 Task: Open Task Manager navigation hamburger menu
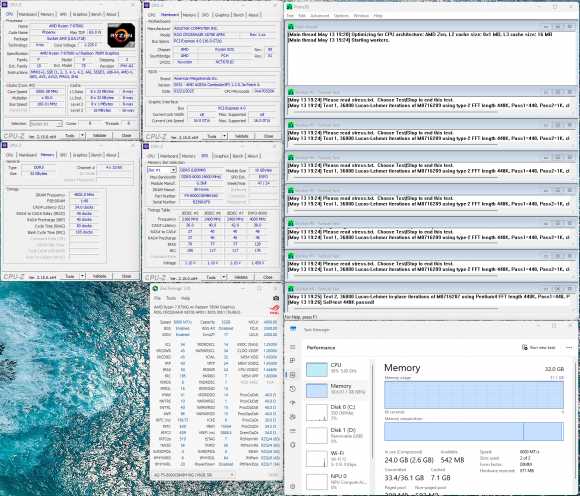(x=293, y=347)
